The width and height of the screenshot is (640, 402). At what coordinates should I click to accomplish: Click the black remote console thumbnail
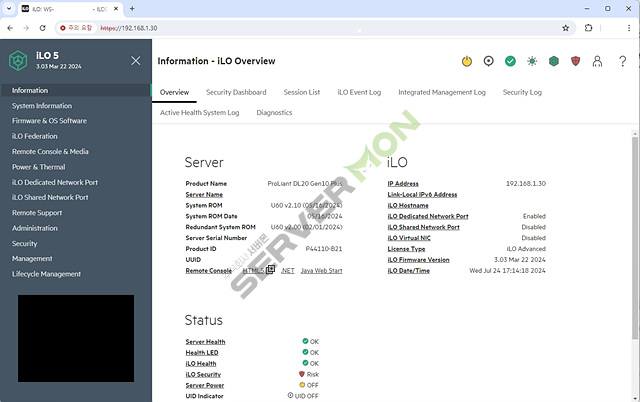click(x=76, y=338)
